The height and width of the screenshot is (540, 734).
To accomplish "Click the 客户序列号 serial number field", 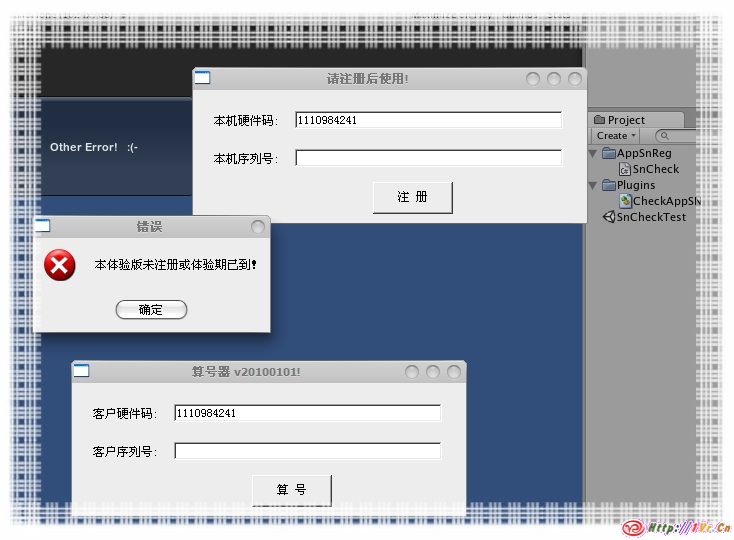I will click(x=307, y=451).
